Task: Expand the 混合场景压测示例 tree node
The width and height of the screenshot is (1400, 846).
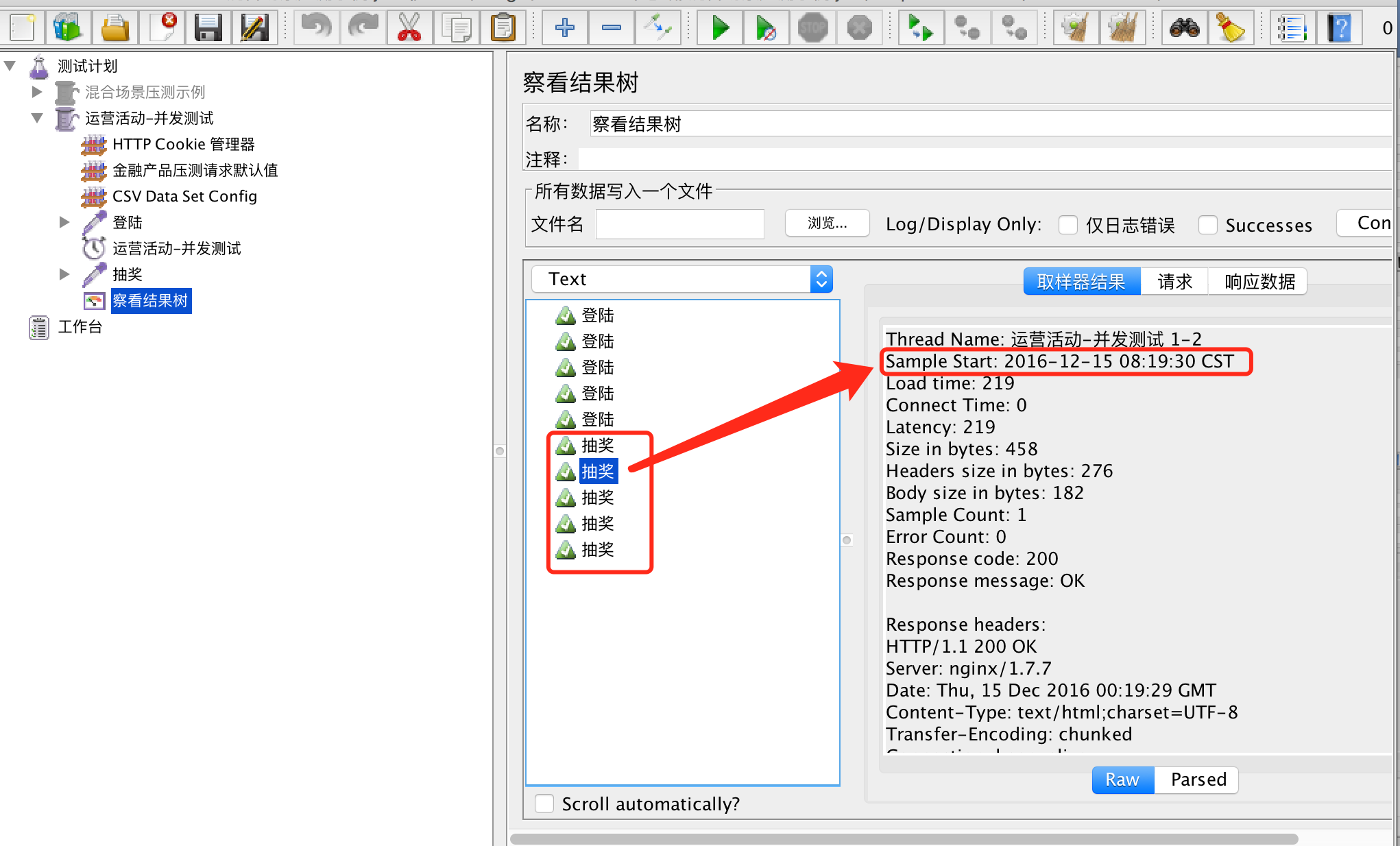Action: 37,92
